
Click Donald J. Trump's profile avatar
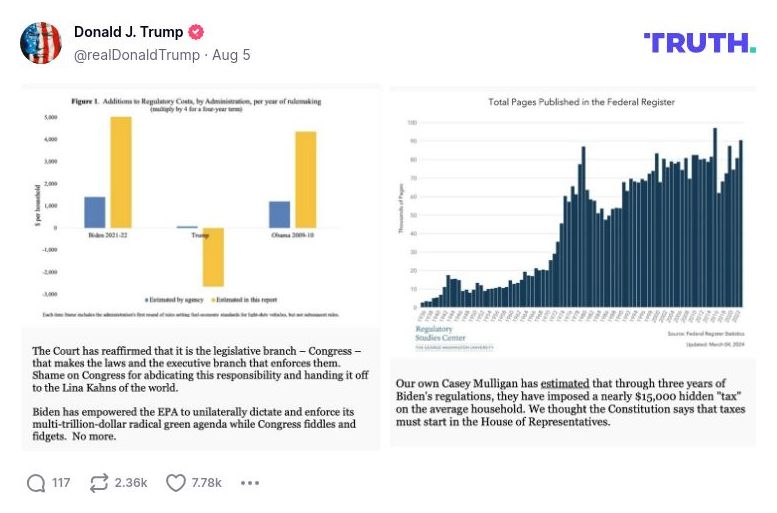click(x=41, y=43)
